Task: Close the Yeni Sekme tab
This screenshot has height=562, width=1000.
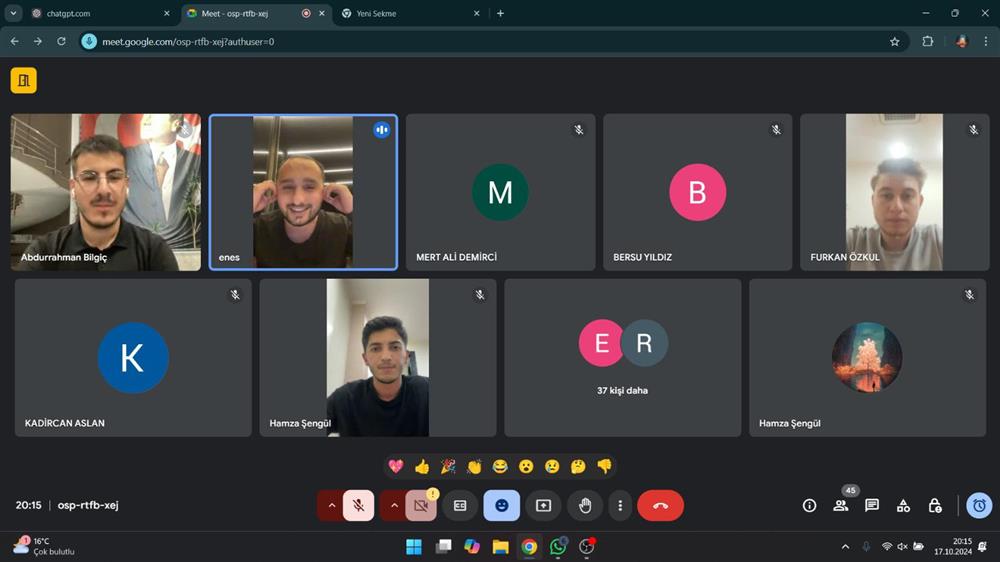Action: (476, 13)
